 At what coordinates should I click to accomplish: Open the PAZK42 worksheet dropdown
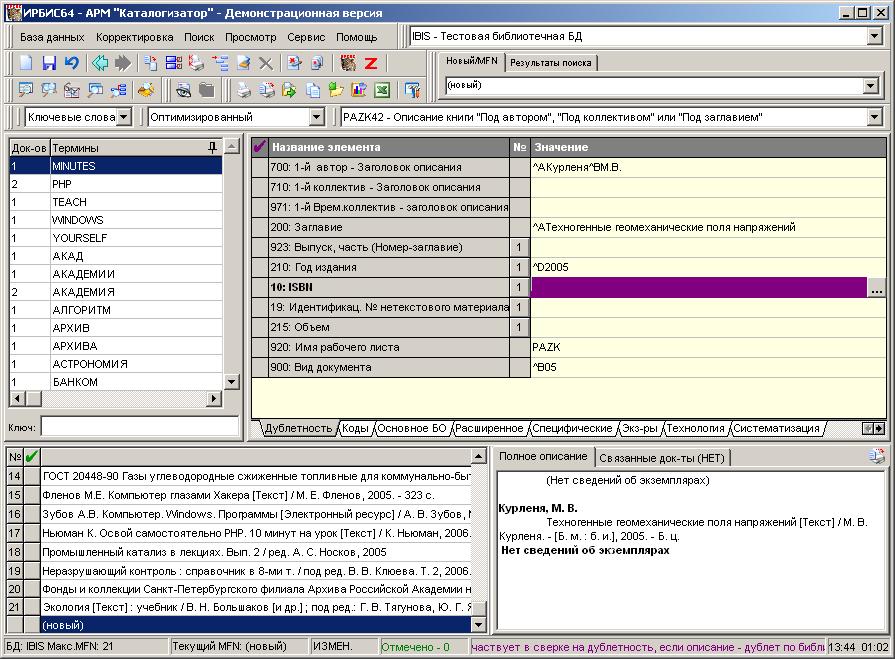point(874,117)
